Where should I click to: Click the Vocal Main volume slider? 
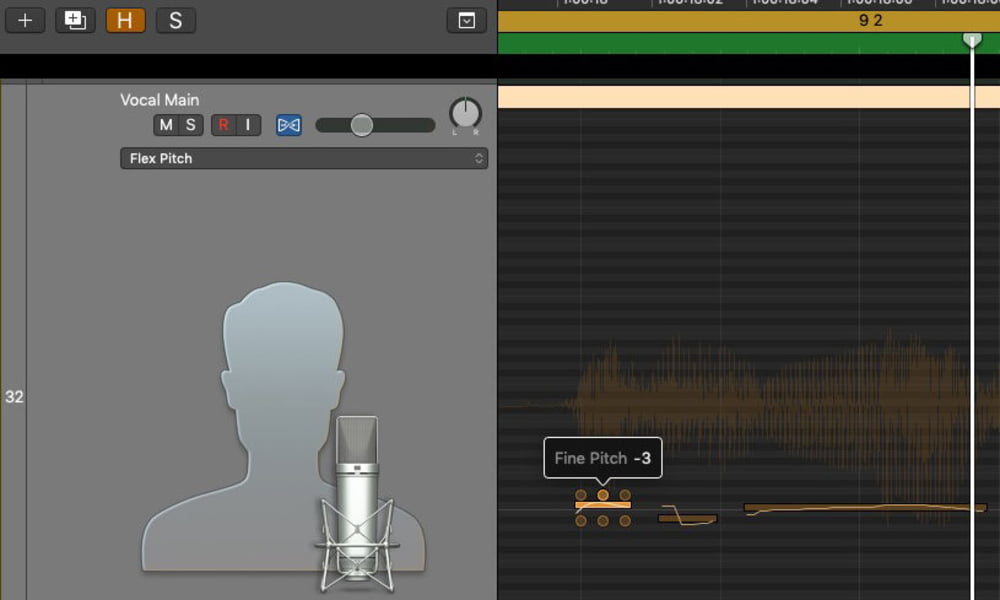coord(361,125)
